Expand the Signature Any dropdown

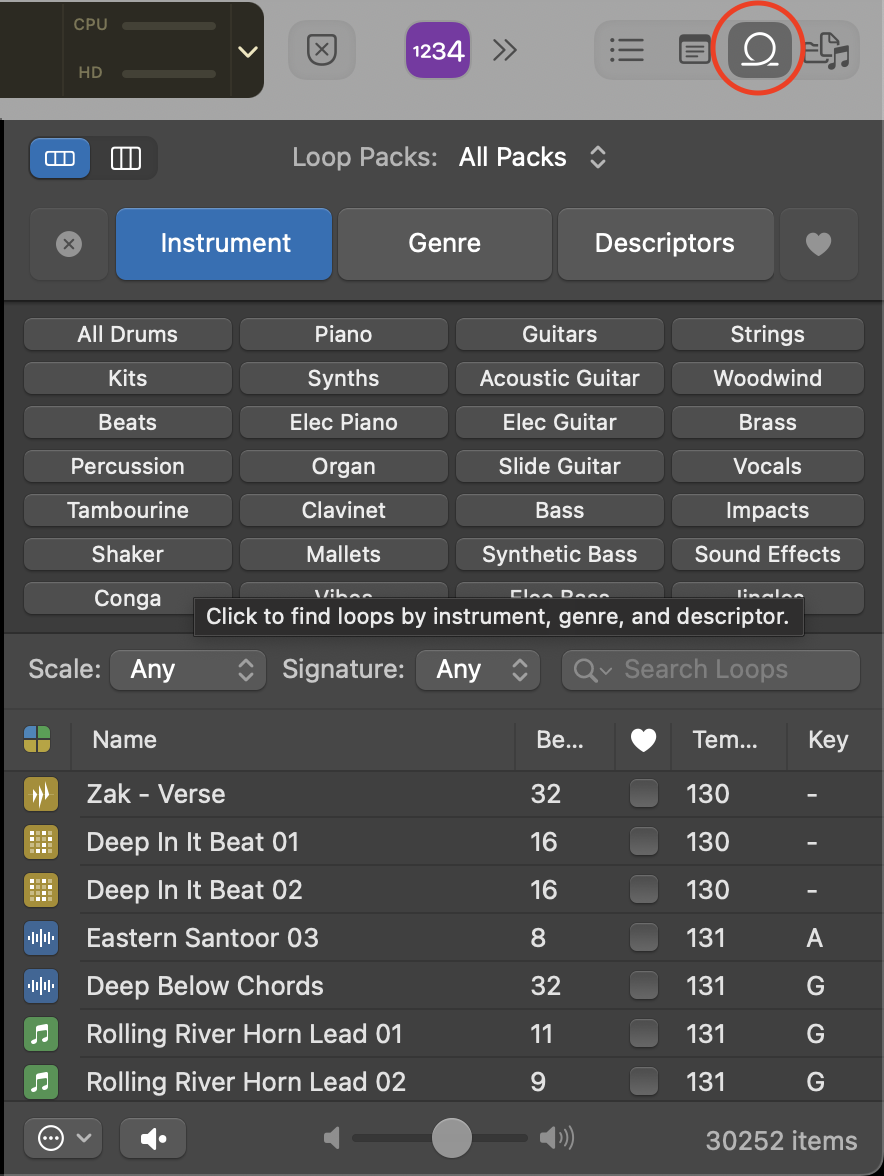[478, 670]
